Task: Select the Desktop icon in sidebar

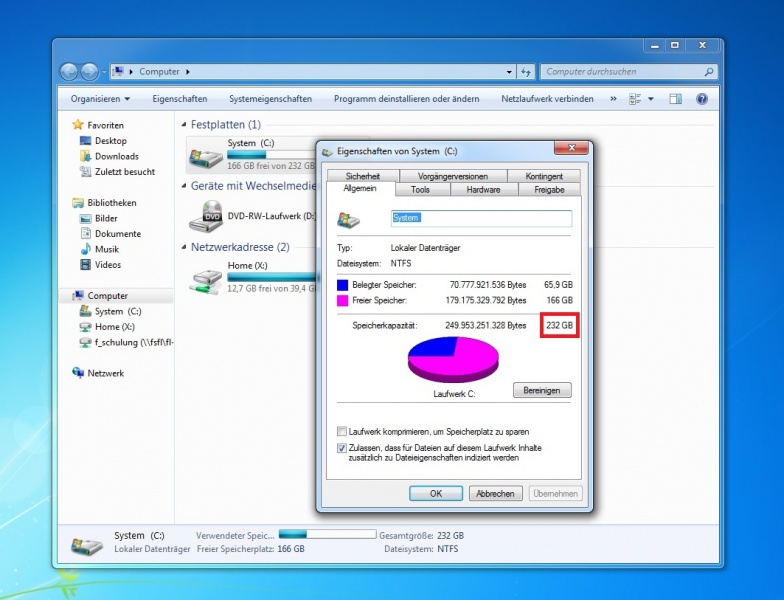Action: tap(86, 140)
